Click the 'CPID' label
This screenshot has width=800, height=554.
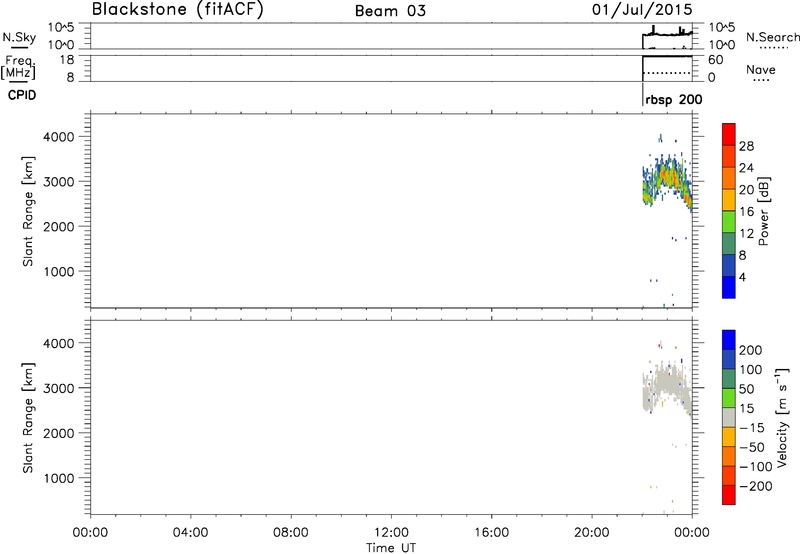pyautogui.click(x=22, y=95)
